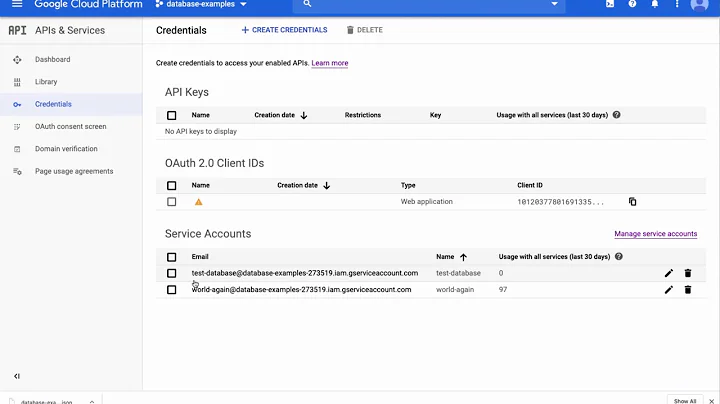Open the test-database service account email
This screenshot has height=404, width=720.
pos(305,273)
